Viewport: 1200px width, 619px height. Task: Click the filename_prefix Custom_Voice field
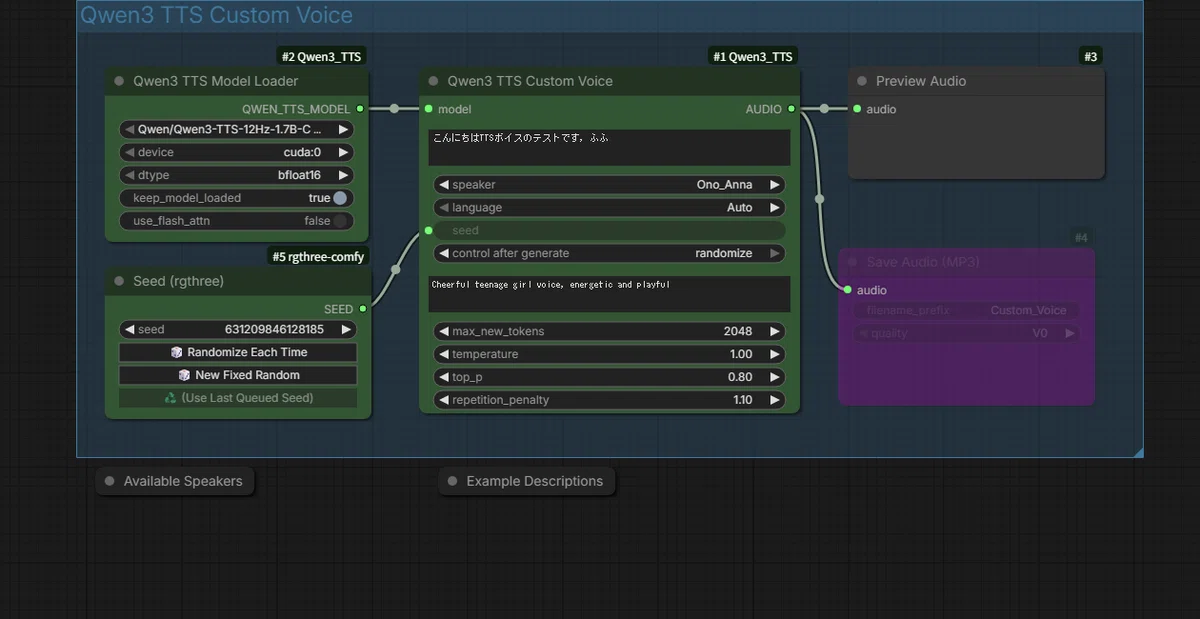pos(966,310)
